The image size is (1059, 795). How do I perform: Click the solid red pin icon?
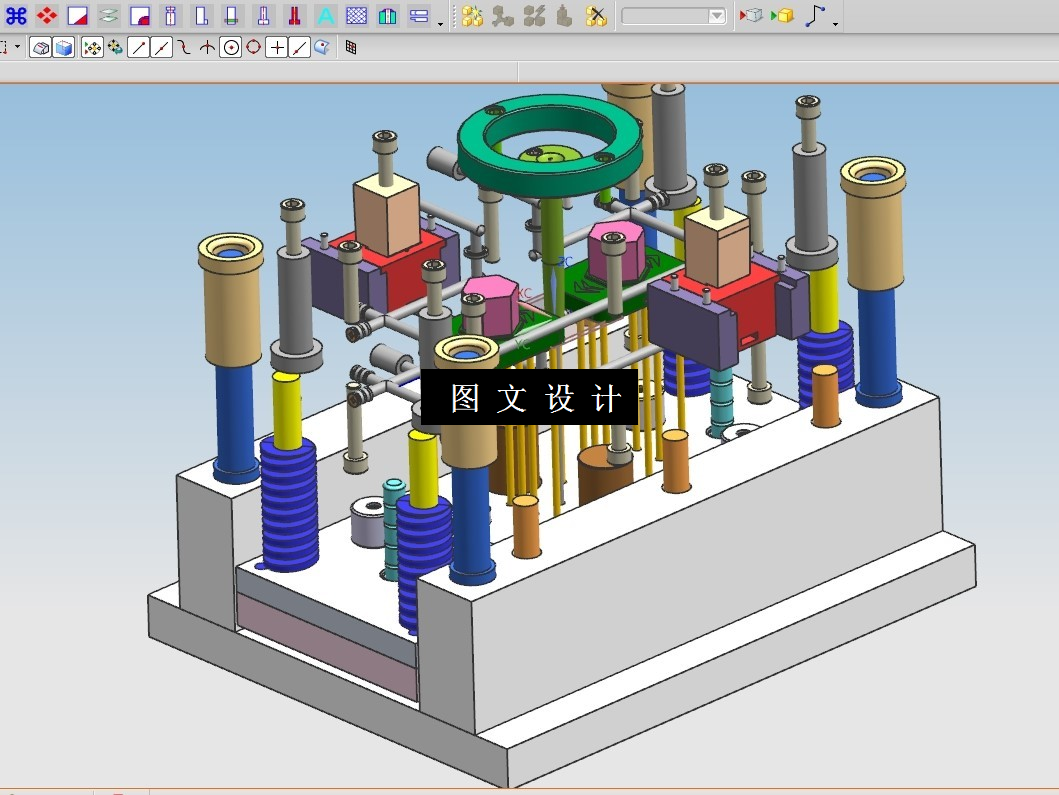294,15
